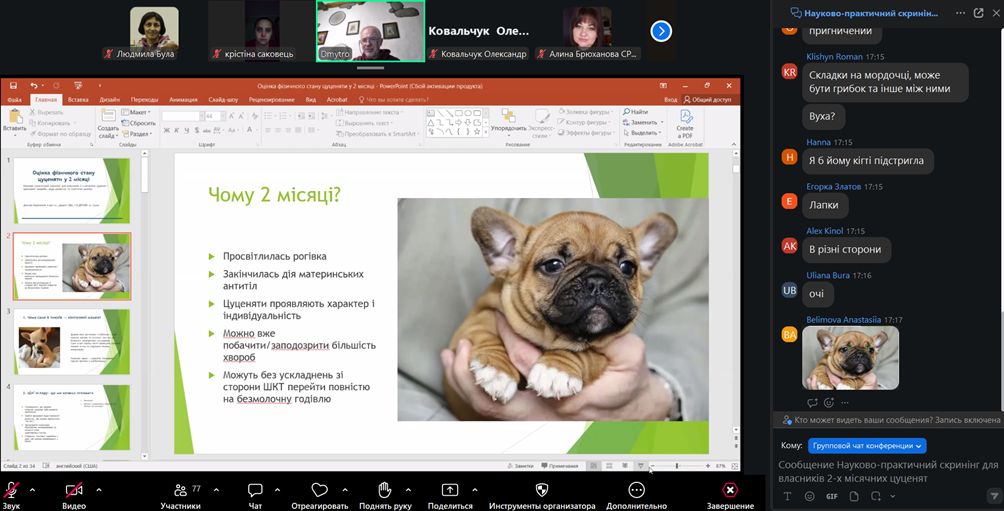Pop out the chat panel window

pyautogui.click(x=978, y=13)
